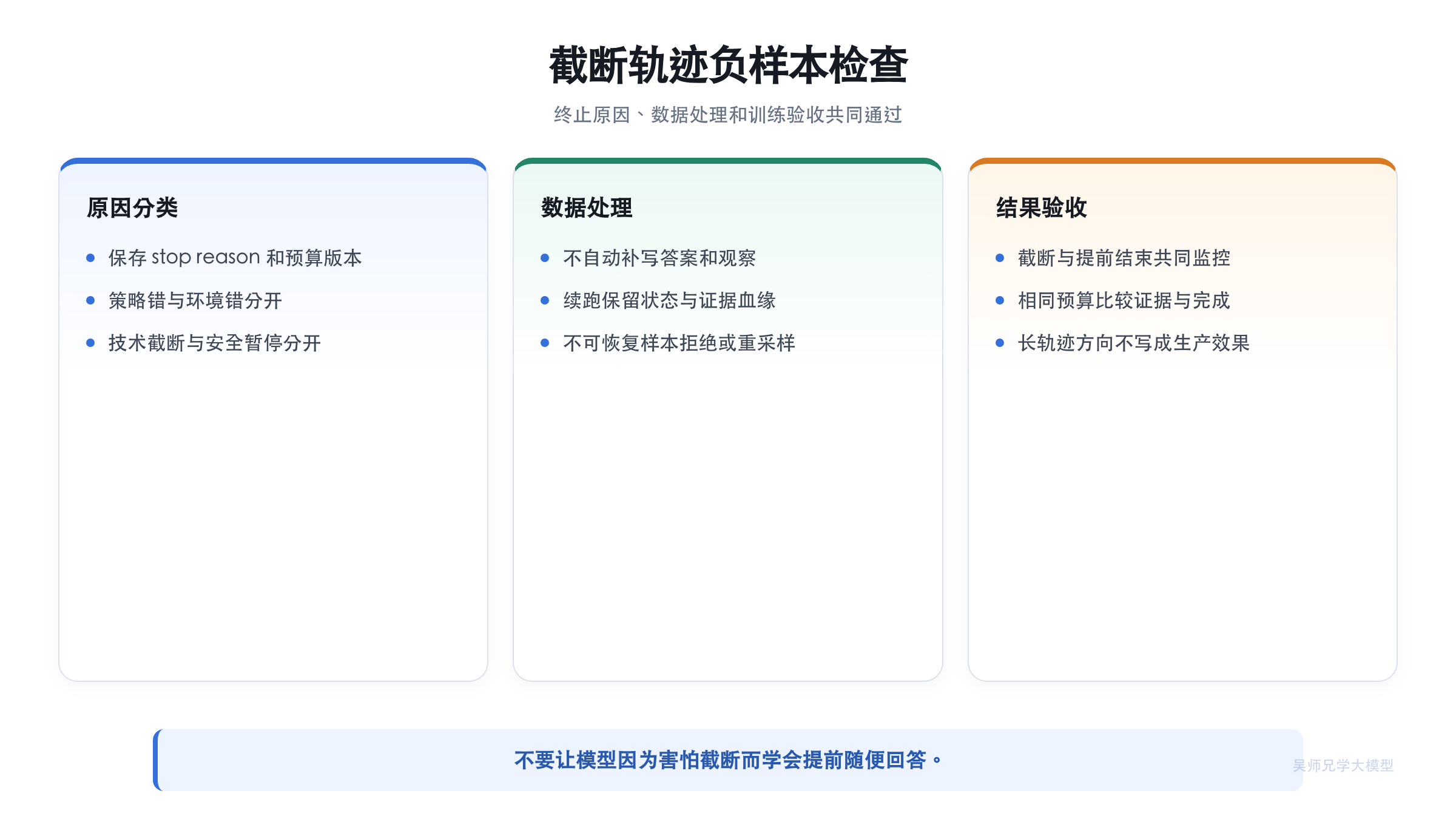
Task: Click bullet 续跑保留状态与证据血缘
Action: pos(669,300)
